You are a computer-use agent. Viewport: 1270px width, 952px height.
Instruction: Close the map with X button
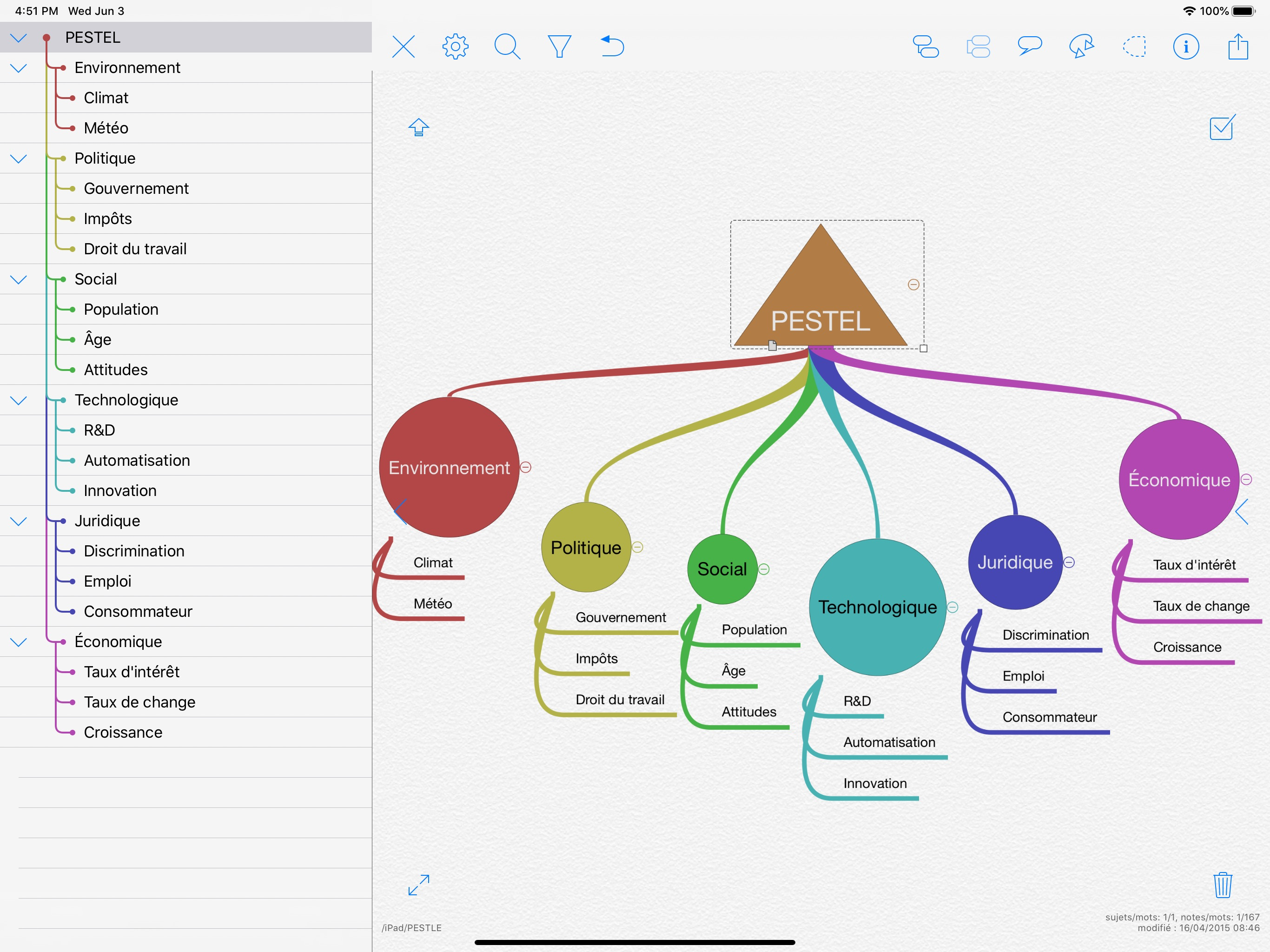(x=403, y=46)
